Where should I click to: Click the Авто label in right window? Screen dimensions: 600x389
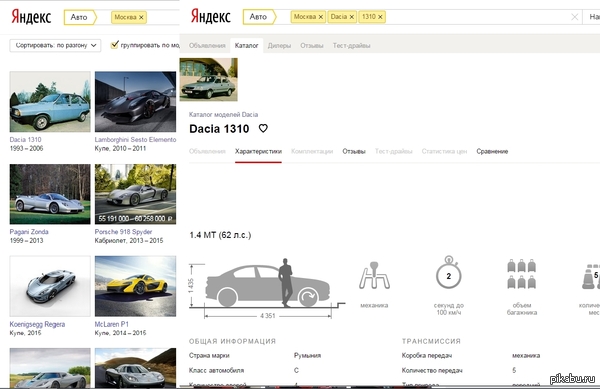[x=258, y=17]
